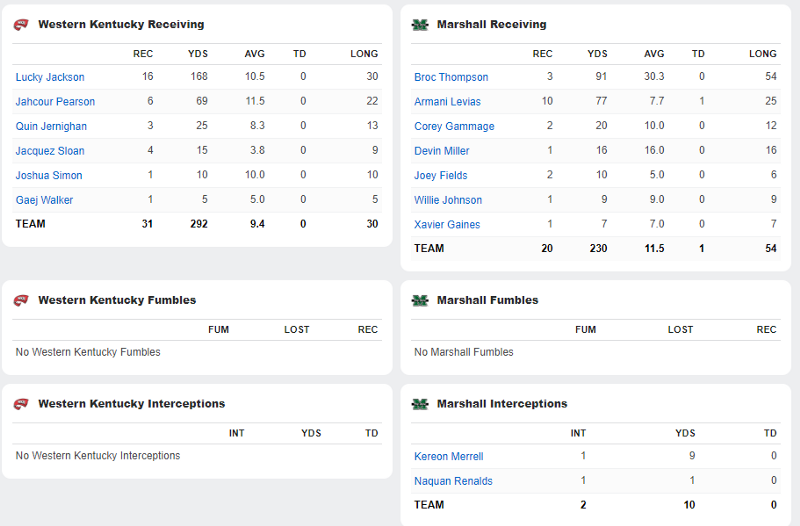Open Xavier Gaines player page

447,224
